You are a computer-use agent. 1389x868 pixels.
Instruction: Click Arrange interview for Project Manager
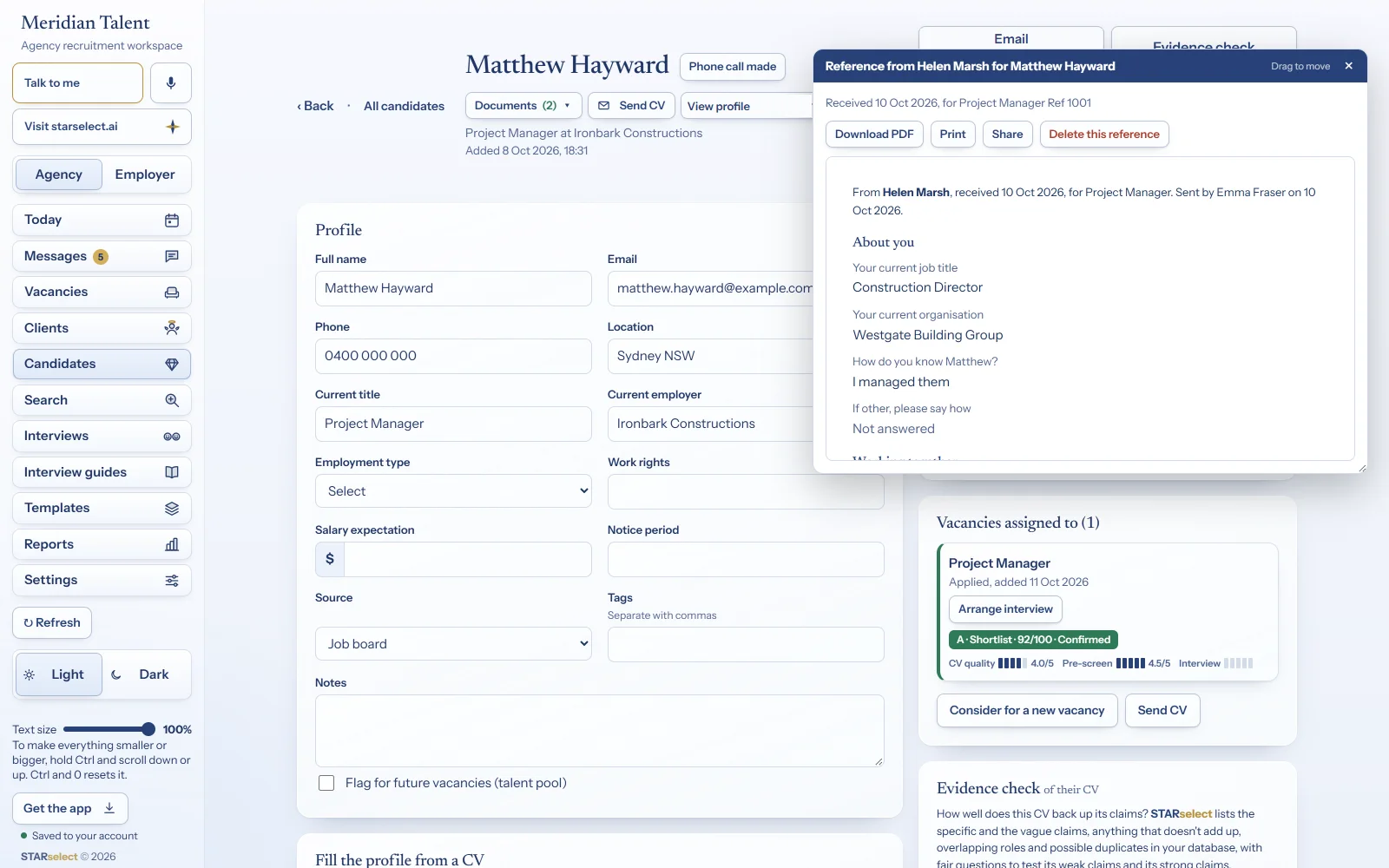[1005, 609]
